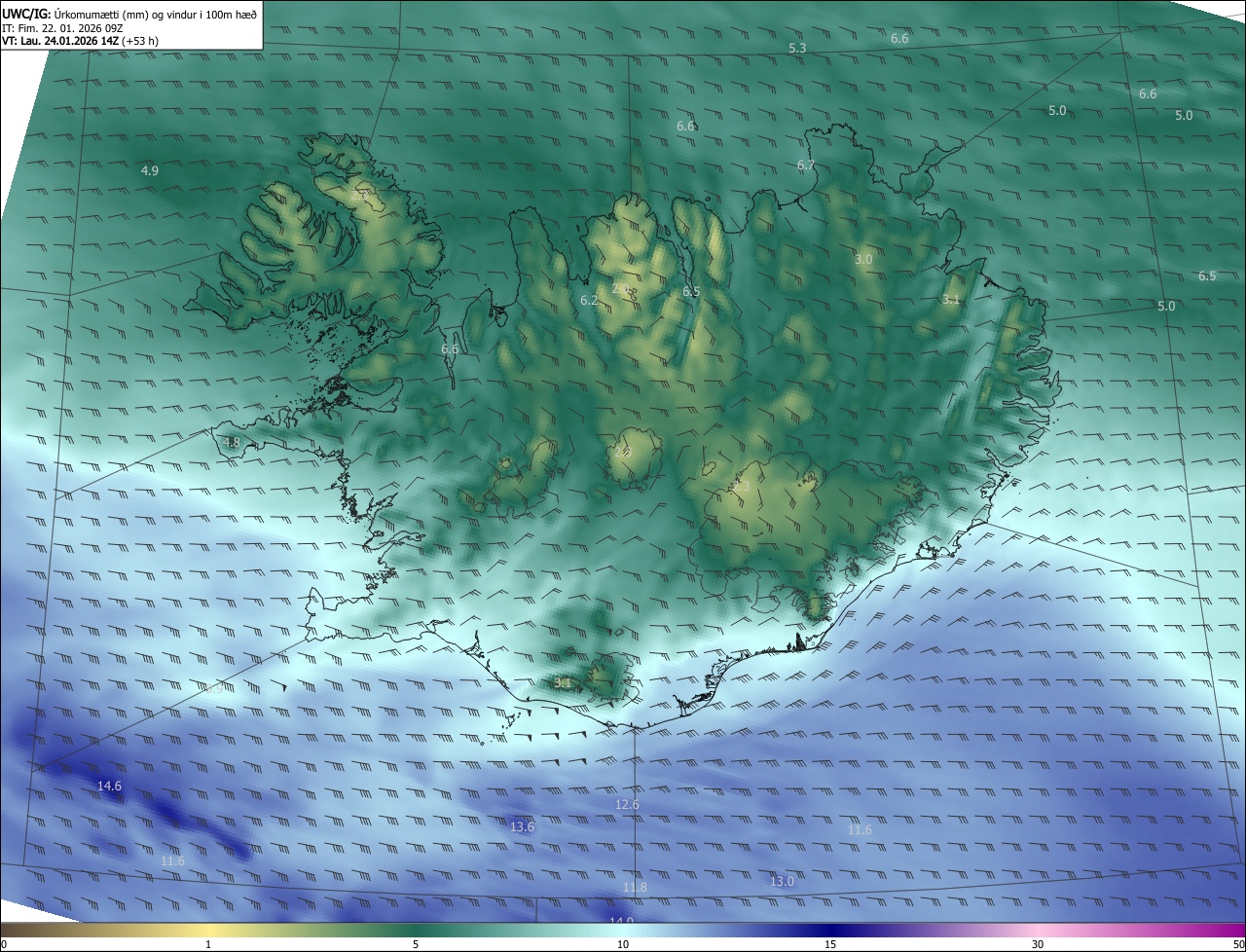Click the 12.6 value over the ocean
The height and width of the screenshot is (952, 1246).
click(627, 805)
